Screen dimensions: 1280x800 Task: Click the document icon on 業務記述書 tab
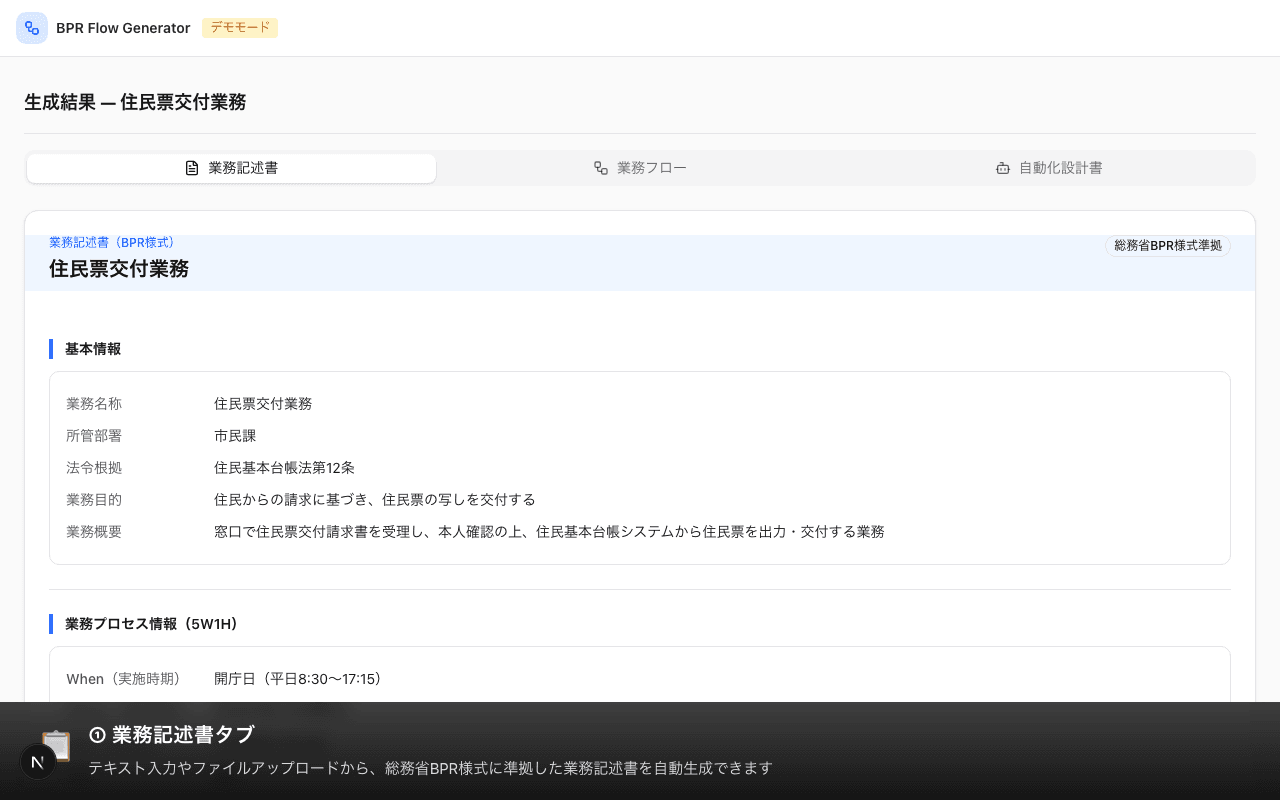click(x=191, y=168)
